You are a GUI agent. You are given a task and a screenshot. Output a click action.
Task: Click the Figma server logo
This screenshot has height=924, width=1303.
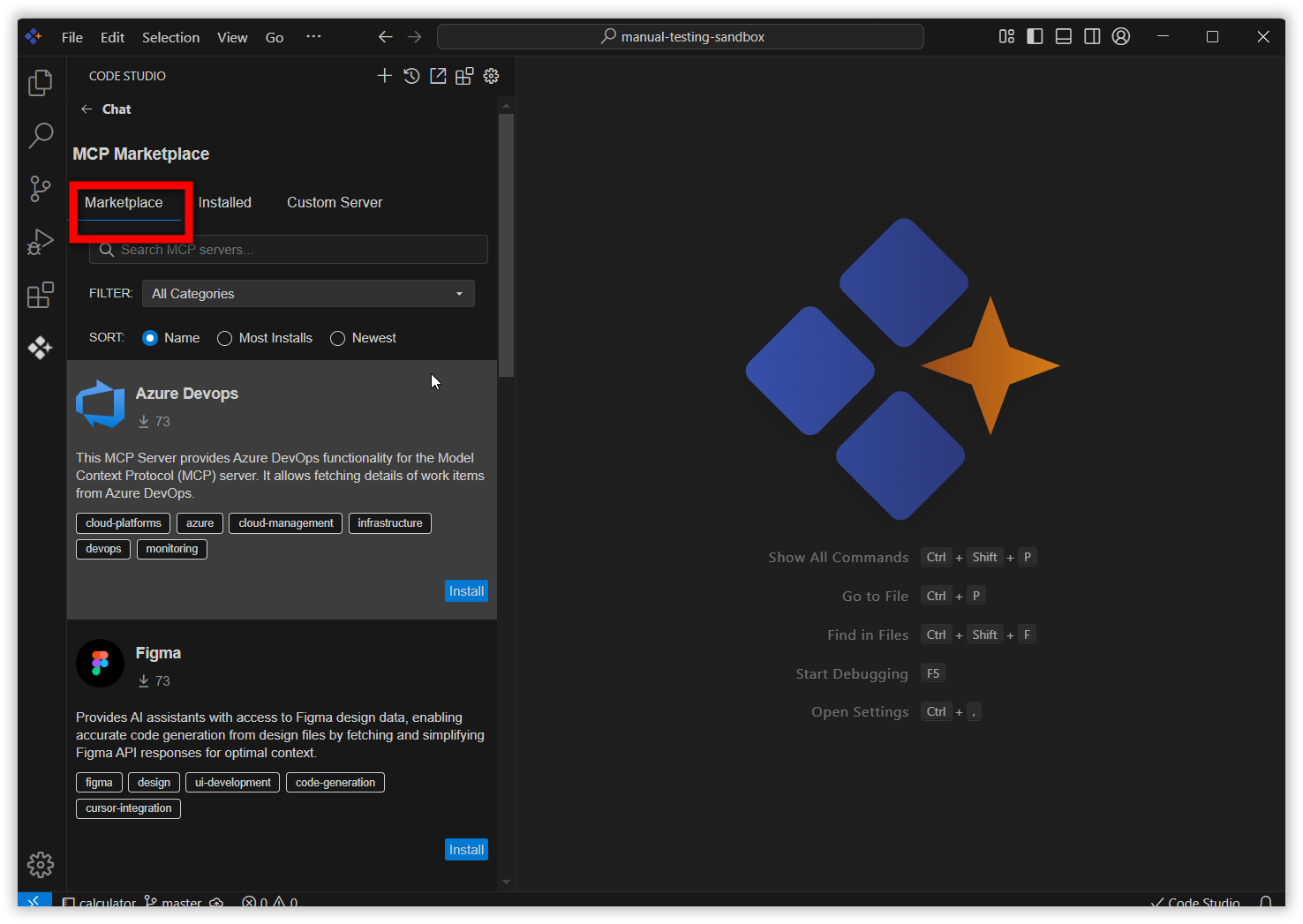pos(101,664)
